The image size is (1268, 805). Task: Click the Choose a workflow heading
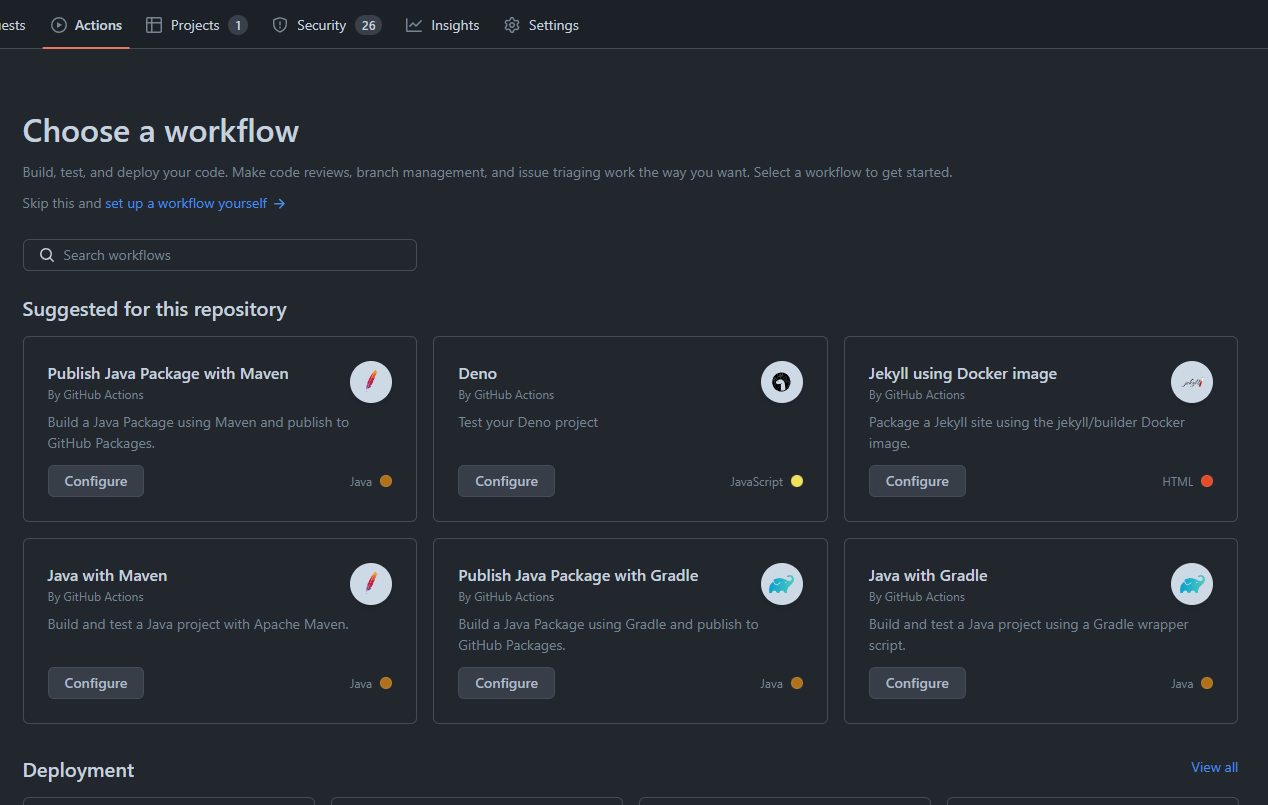(x=161, y=131)
